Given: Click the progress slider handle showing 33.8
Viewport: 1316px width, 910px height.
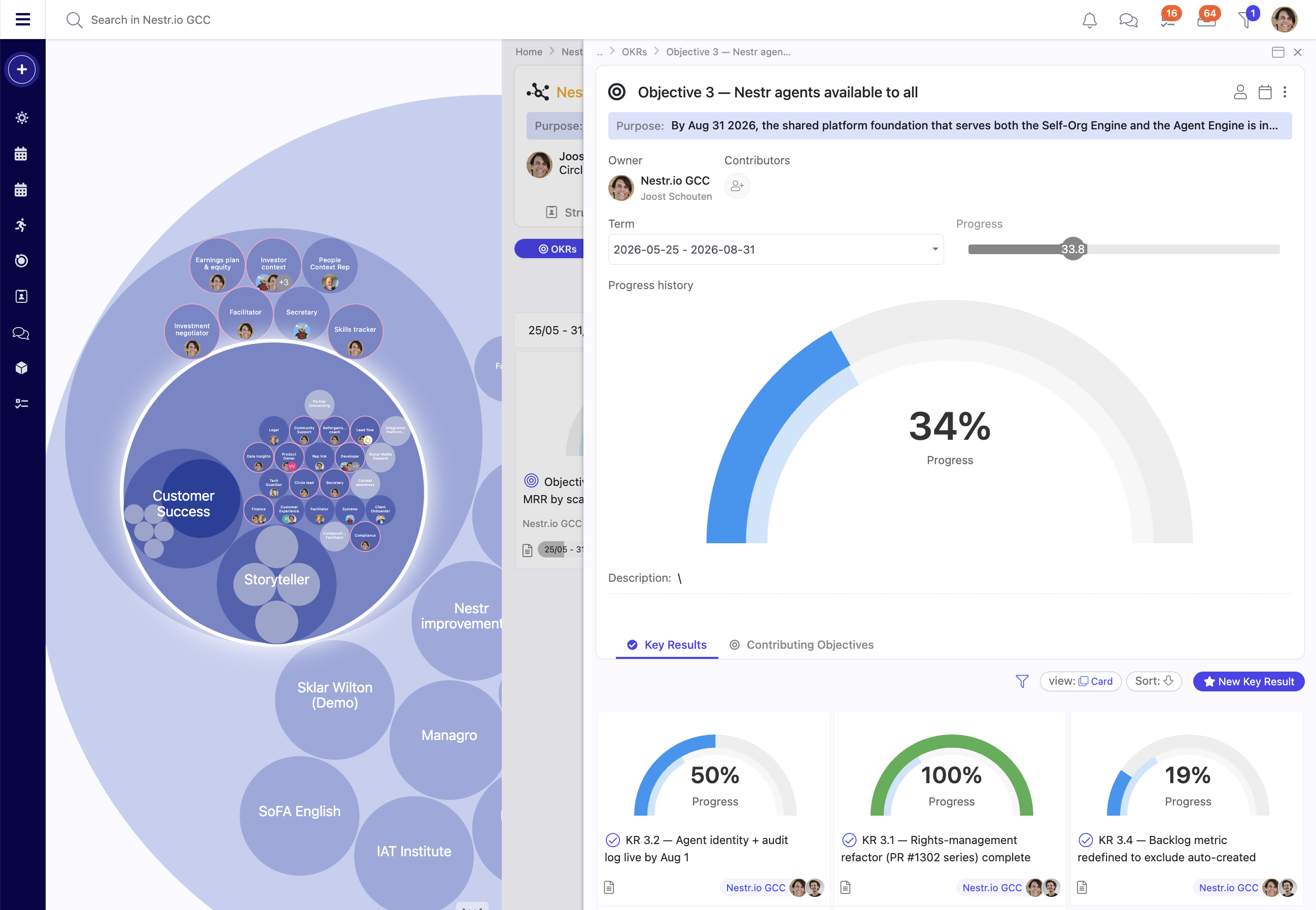Looking at the screenshot, I should [x=1072, y=249].
